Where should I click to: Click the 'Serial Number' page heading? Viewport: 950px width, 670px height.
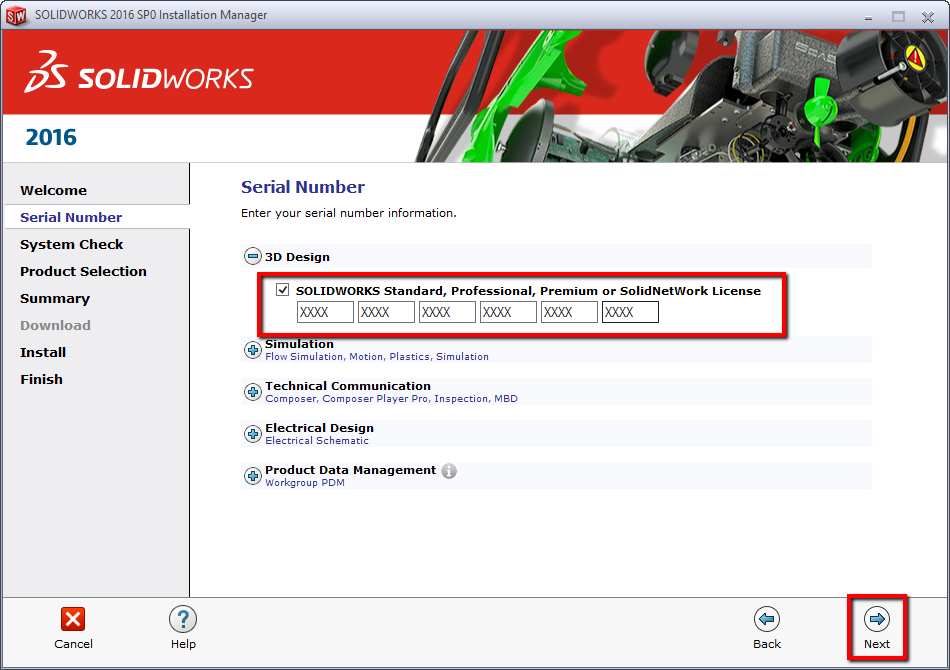click(x=303, y=187)
